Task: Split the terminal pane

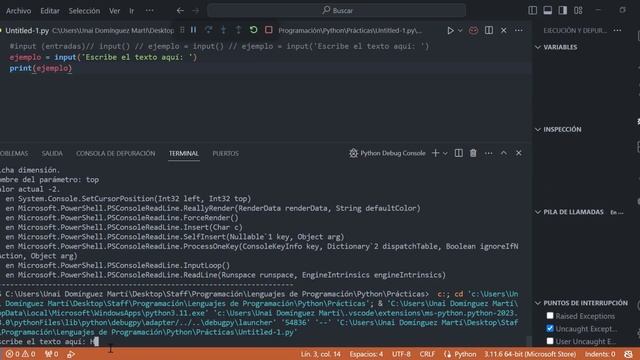Action: tap(459, 153)
